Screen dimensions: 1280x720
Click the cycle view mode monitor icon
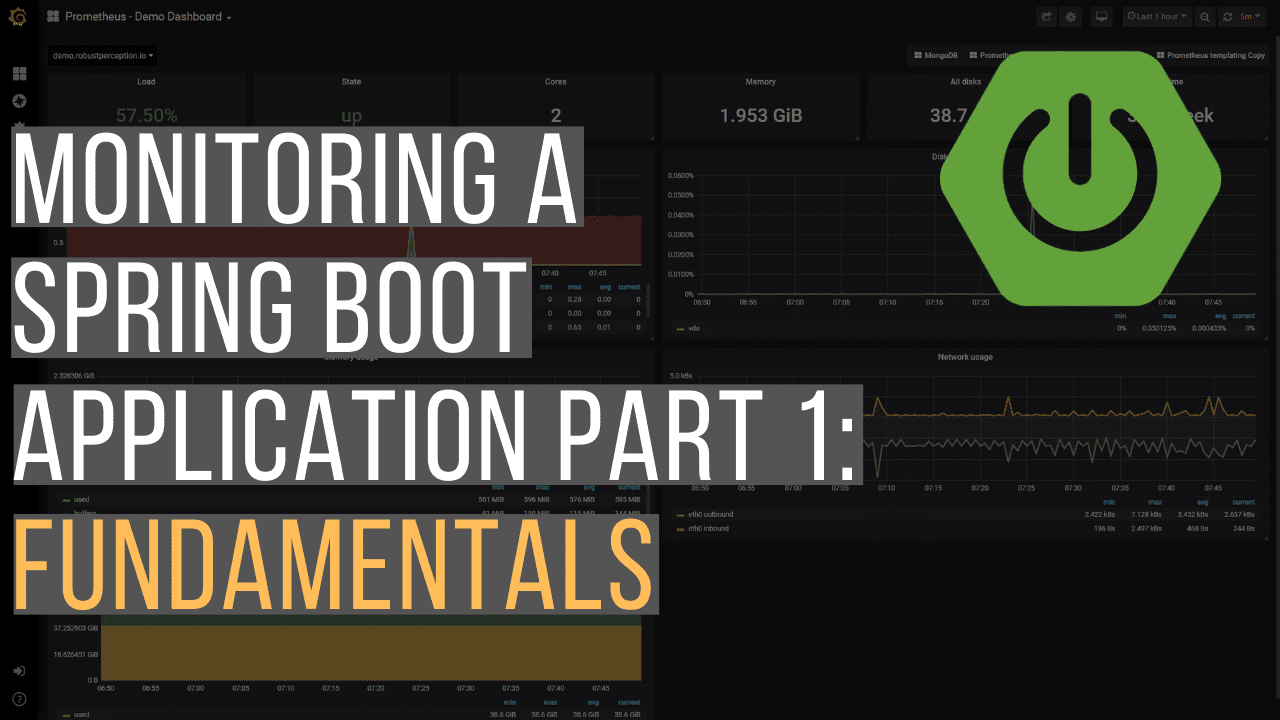point(1101,17)
